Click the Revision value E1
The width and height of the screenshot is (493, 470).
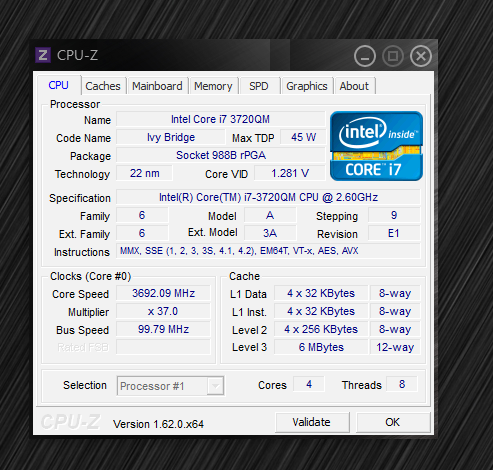[x=394, y=233]
